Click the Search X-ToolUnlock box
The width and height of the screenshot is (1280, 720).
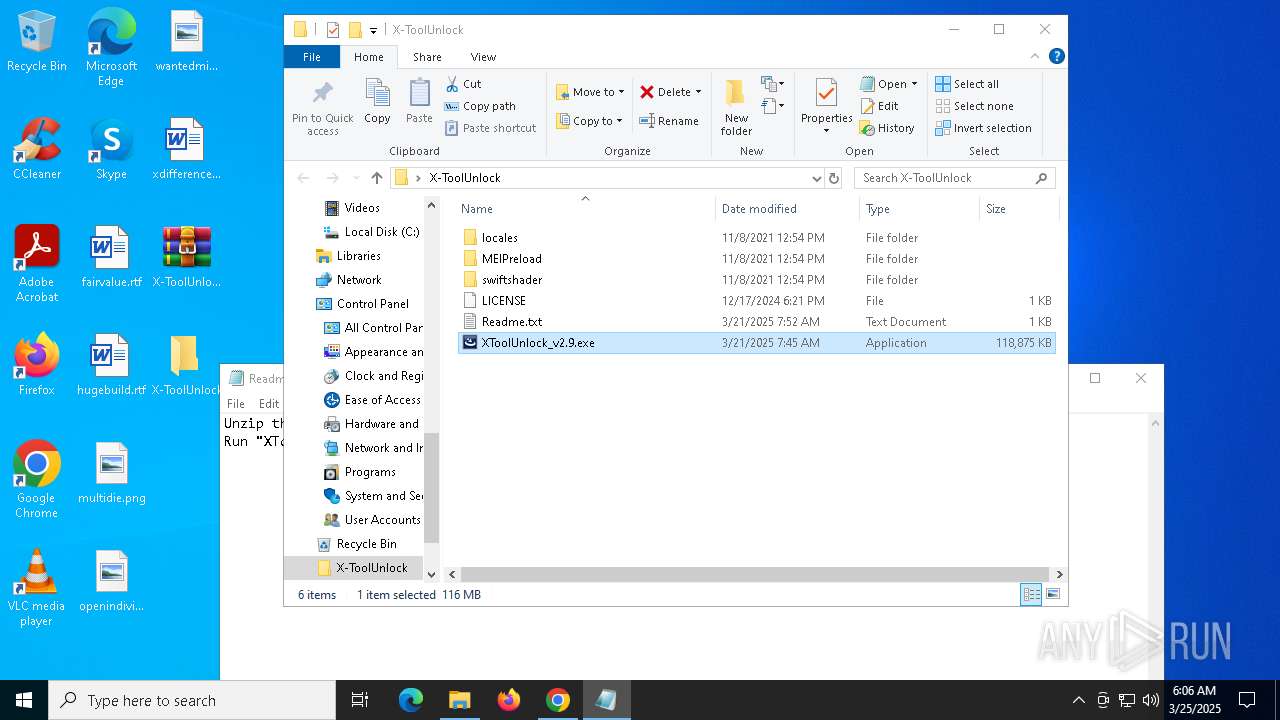954,178
